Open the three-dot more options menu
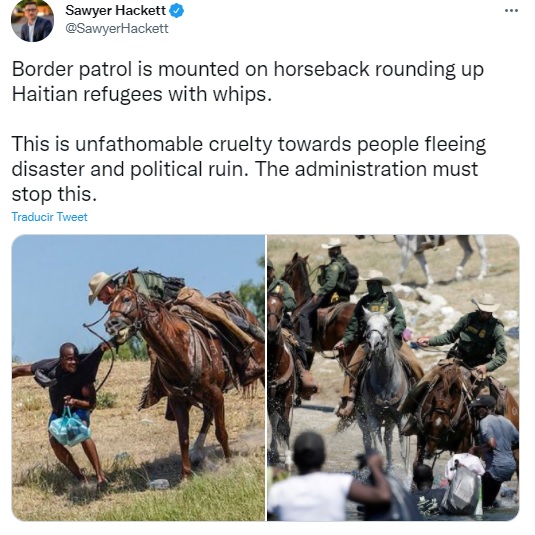535x535 pixels. pos(511,11)
